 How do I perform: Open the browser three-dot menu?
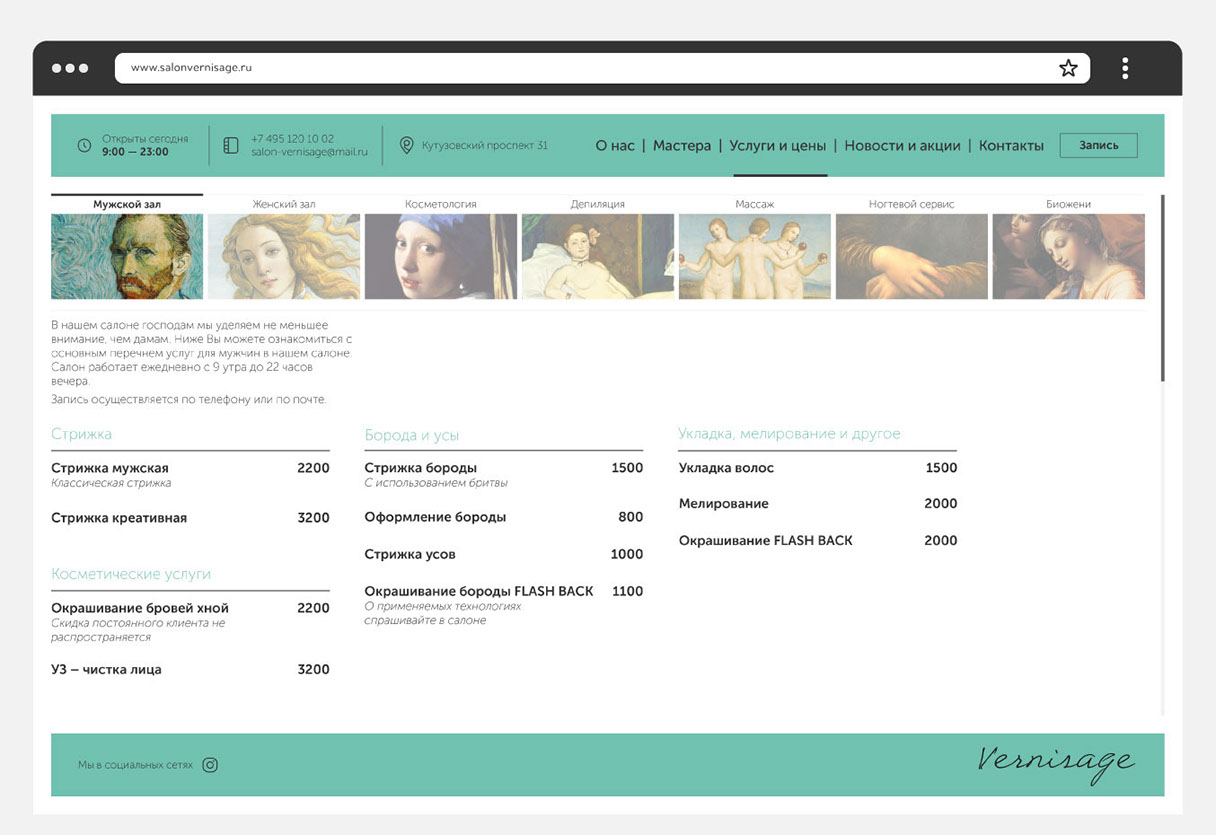pos(1125,68)
